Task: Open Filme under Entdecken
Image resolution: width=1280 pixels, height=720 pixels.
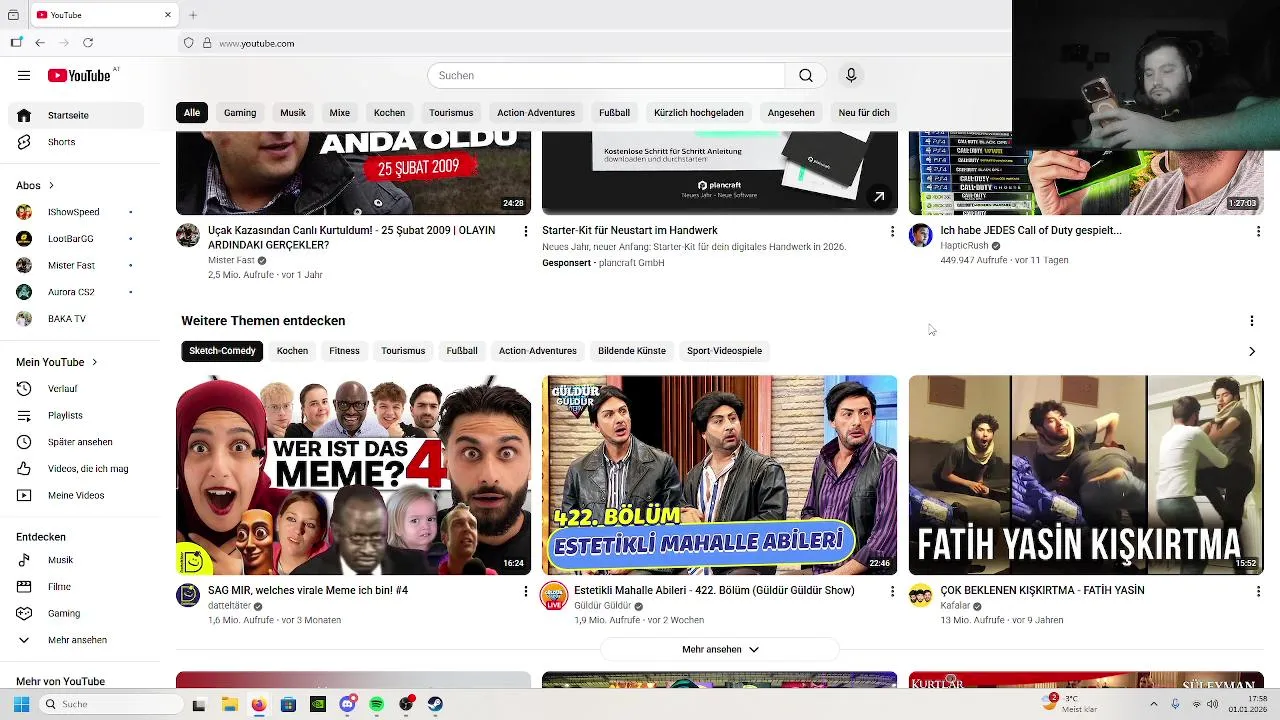Action: click(76, 587)
